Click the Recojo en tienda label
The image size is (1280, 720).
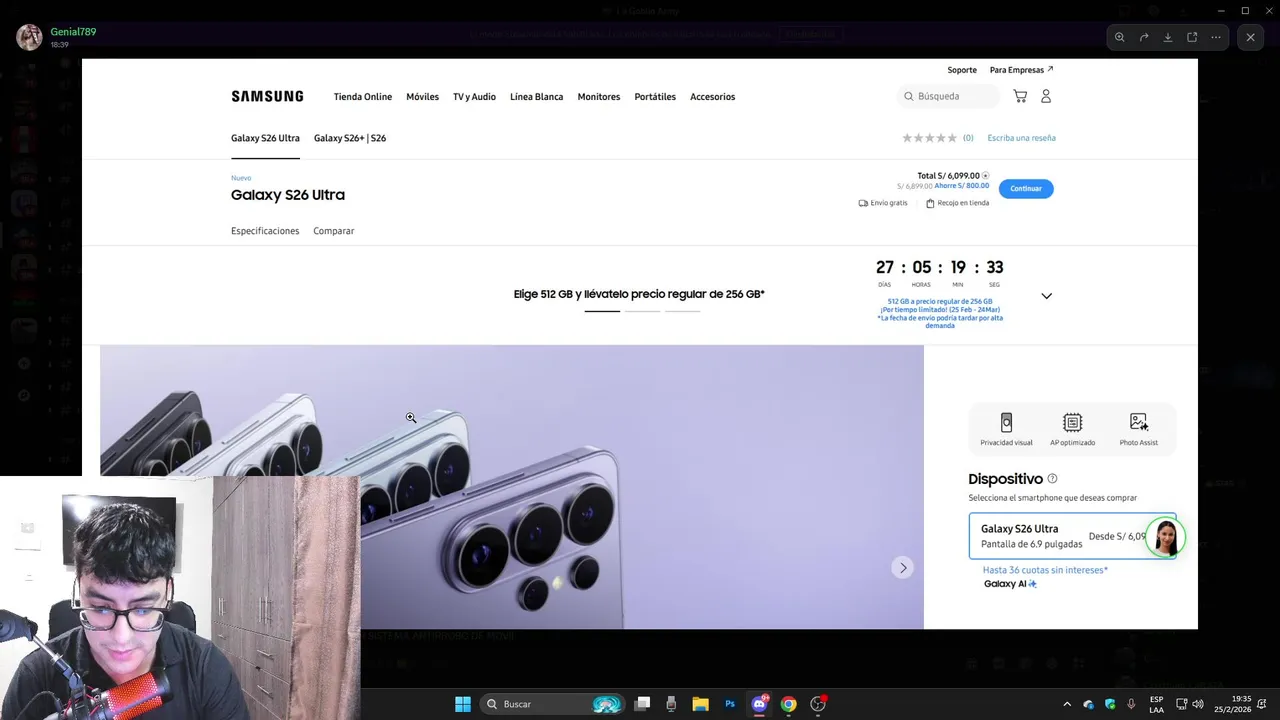[x=963, y=203]
